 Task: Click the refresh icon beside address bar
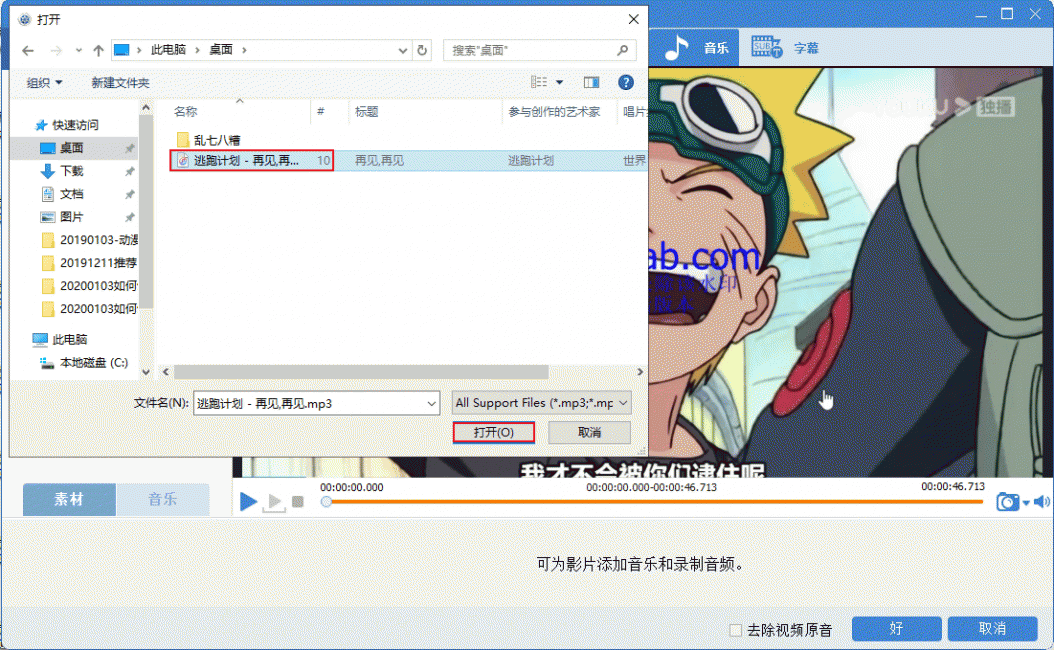pyautogui.click(x=422, y=50)
